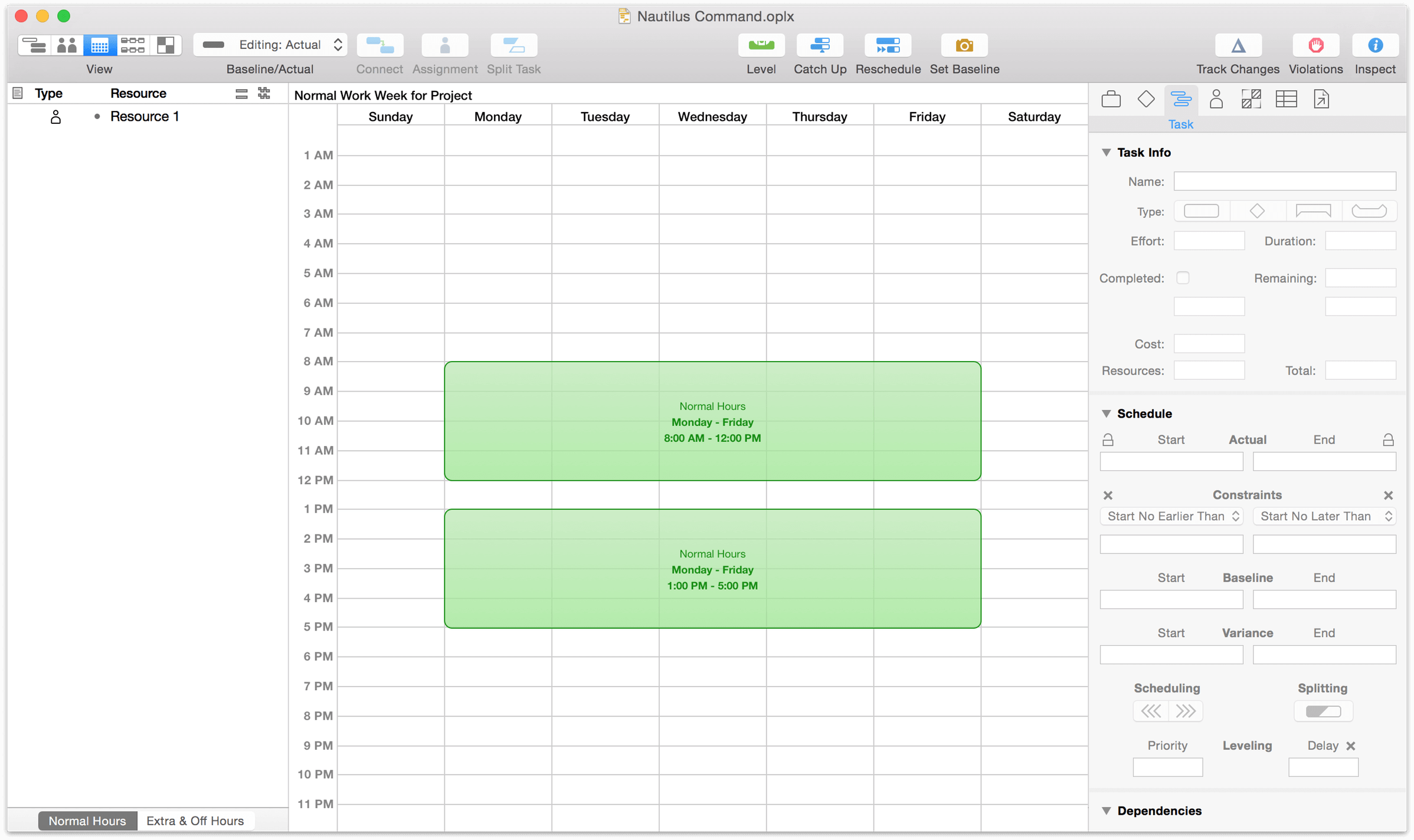
Task: Lock the Actual start date
Action: (x=1108, y=440)
